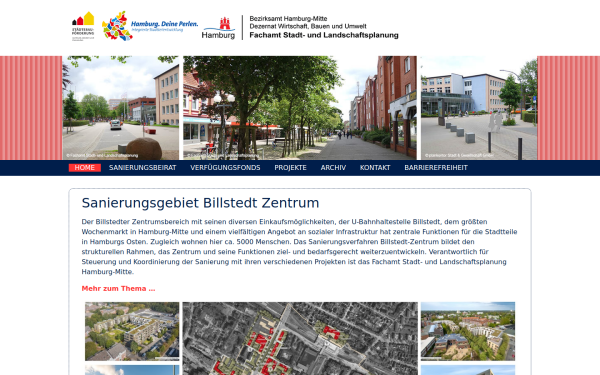600x375 pixels.
Task: Navigate to BARRIEREFREIHEIT
Action: coord(436,168)
